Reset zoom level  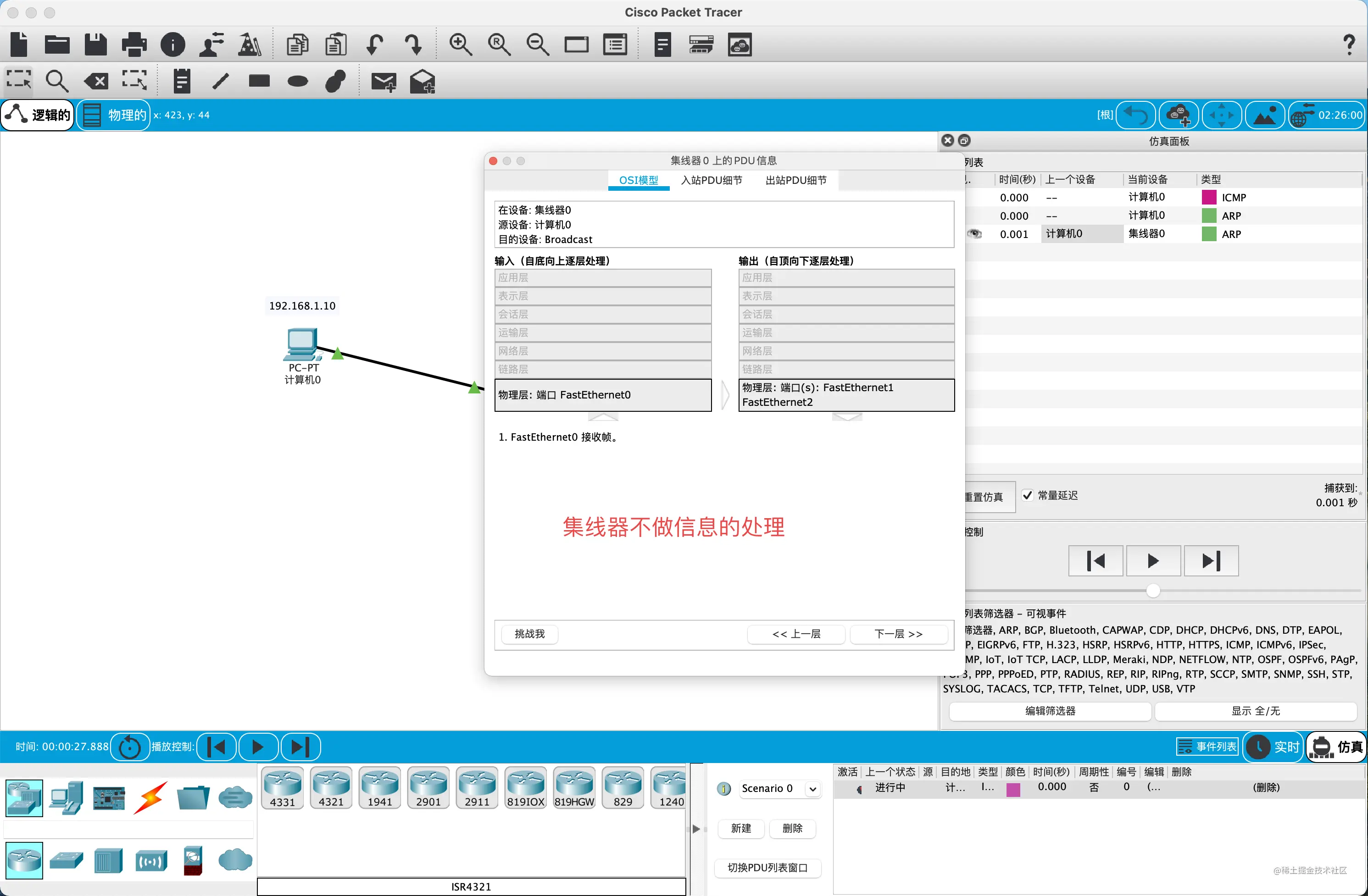[499, 44]
